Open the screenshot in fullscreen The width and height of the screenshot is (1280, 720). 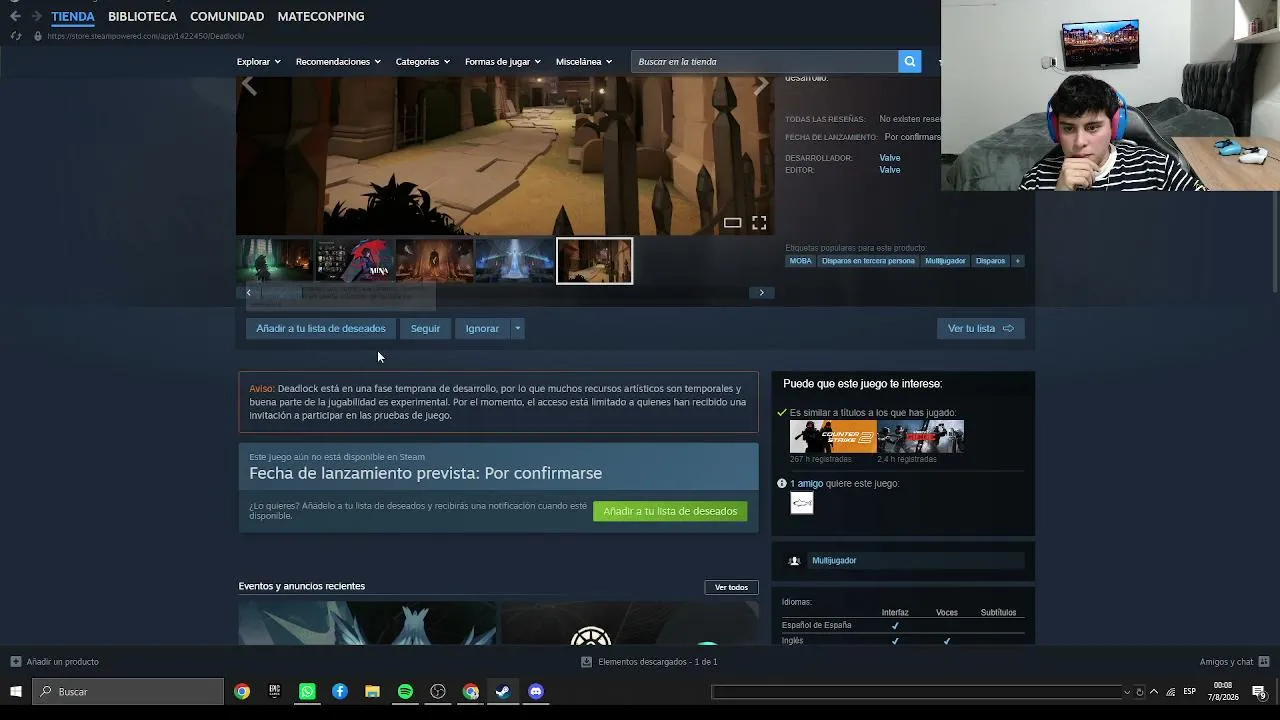click(x=759, y=223)
